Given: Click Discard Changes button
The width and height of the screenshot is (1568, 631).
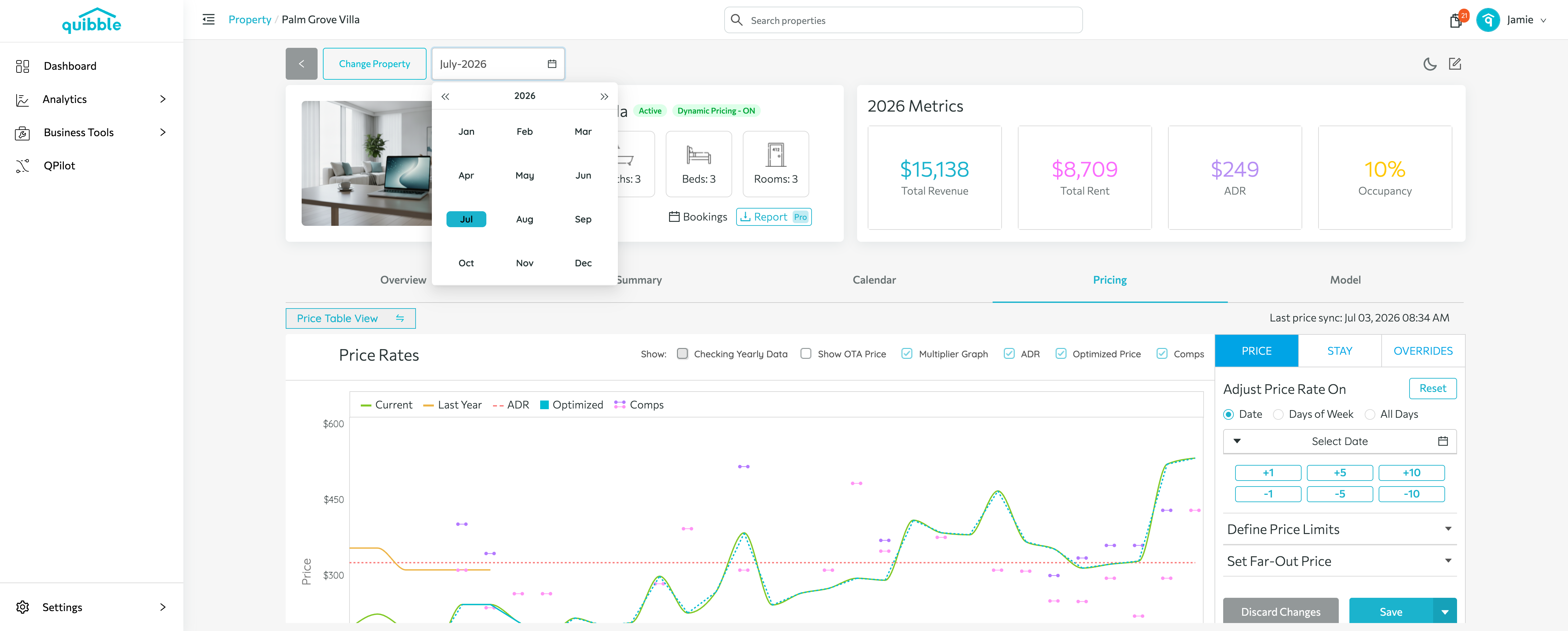Looking at the screenshot, I should (1280, 611).
